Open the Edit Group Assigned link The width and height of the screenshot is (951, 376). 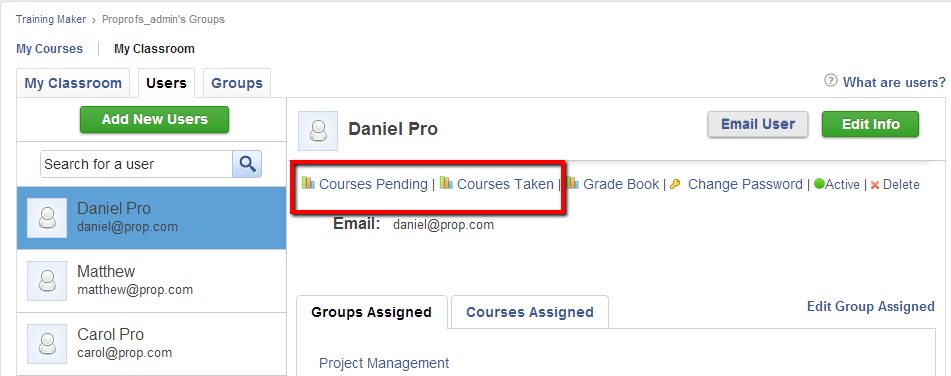point(870,306)
